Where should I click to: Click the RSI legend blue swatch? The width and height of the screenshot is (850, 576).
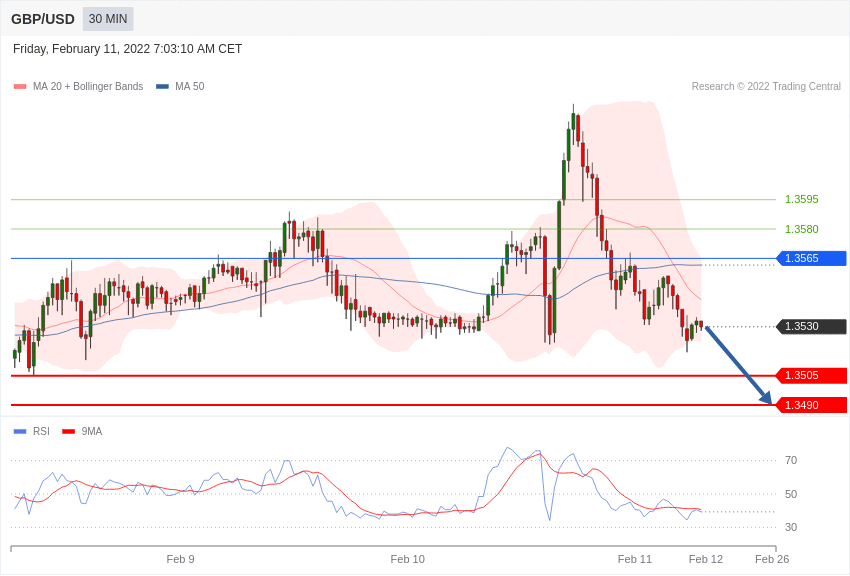[20, 432]
